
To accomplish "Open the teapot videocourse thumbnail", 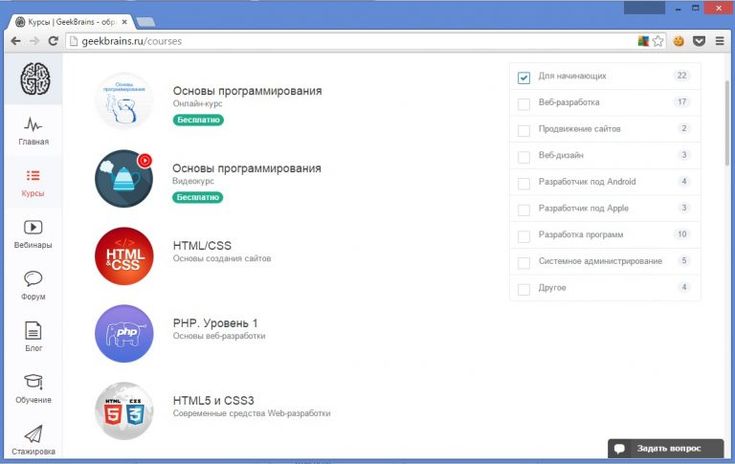I will point(124,179).
